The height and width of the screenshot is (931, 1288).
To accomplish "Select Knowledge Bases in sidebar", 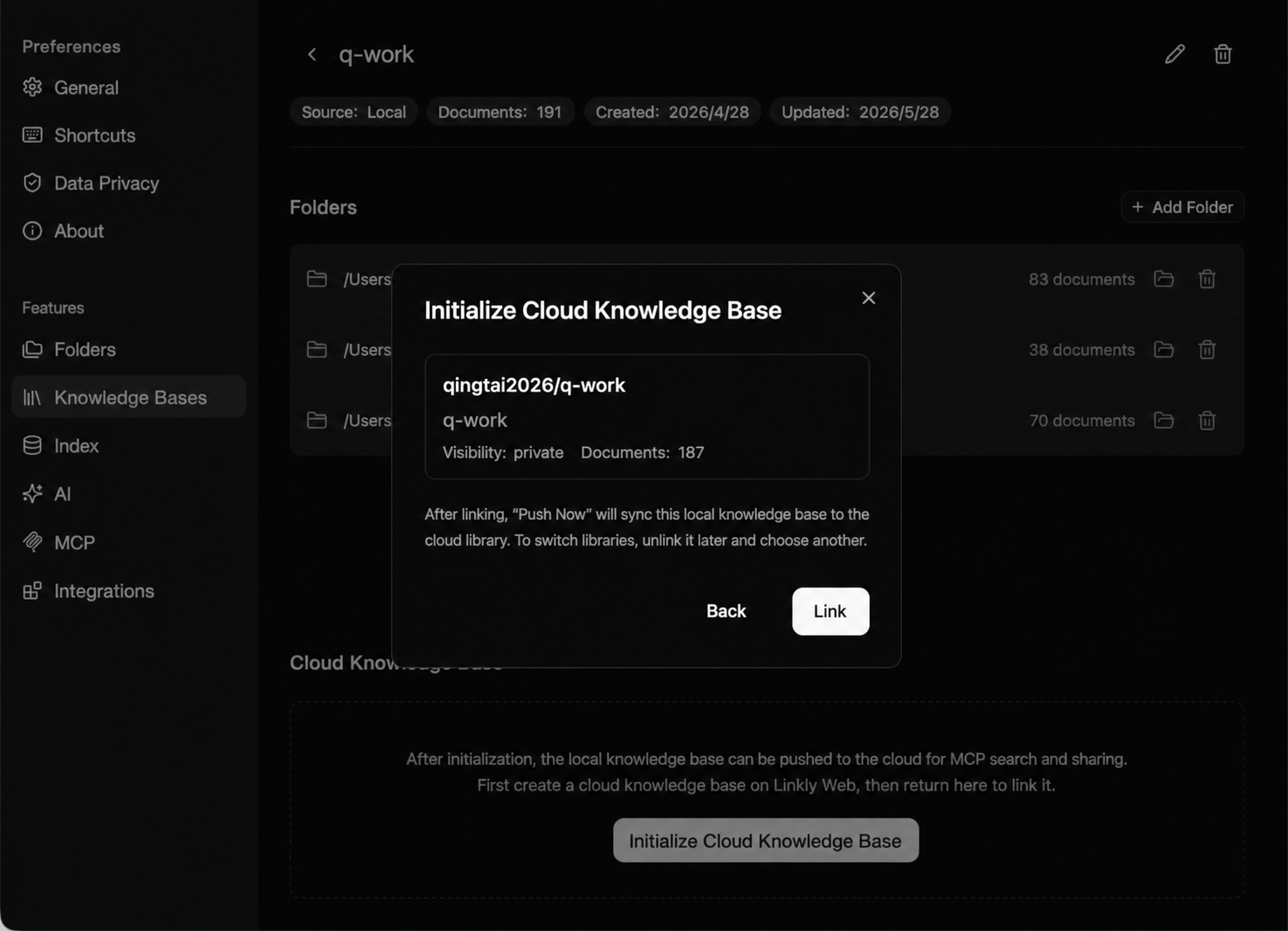I will 129,397.
